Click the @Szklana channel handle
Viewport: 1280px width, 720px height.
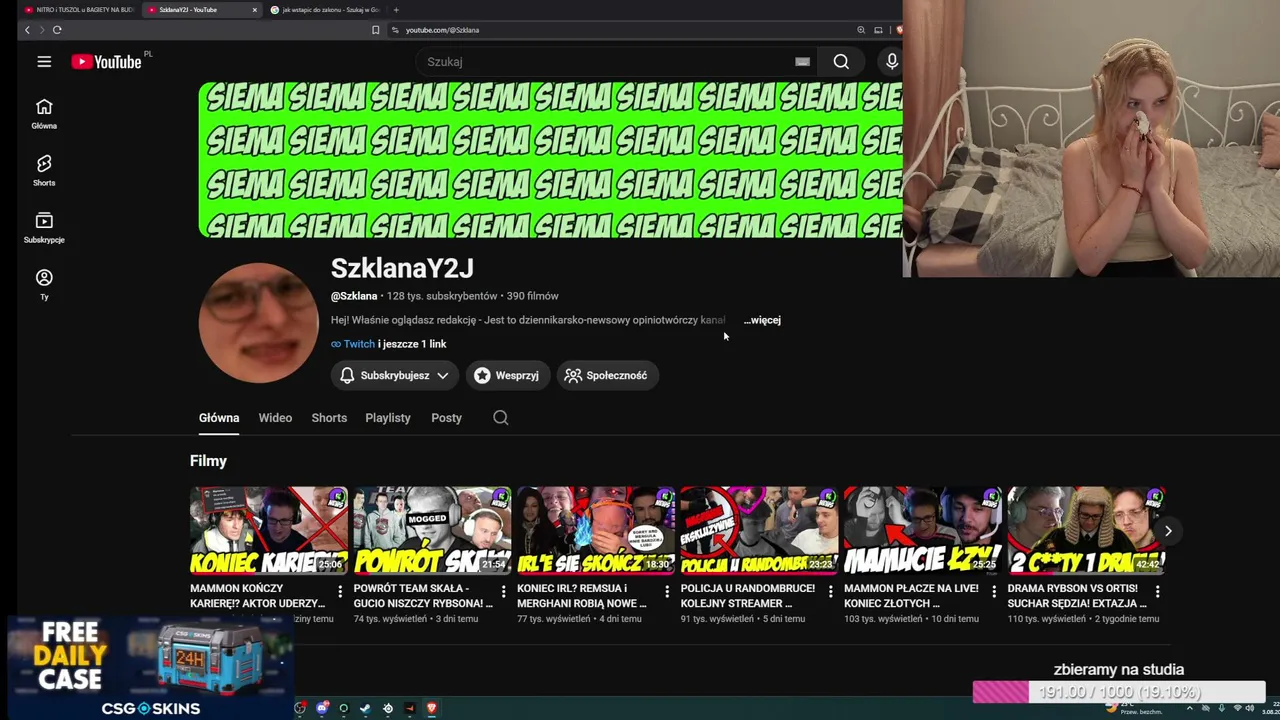click(354, 296)
